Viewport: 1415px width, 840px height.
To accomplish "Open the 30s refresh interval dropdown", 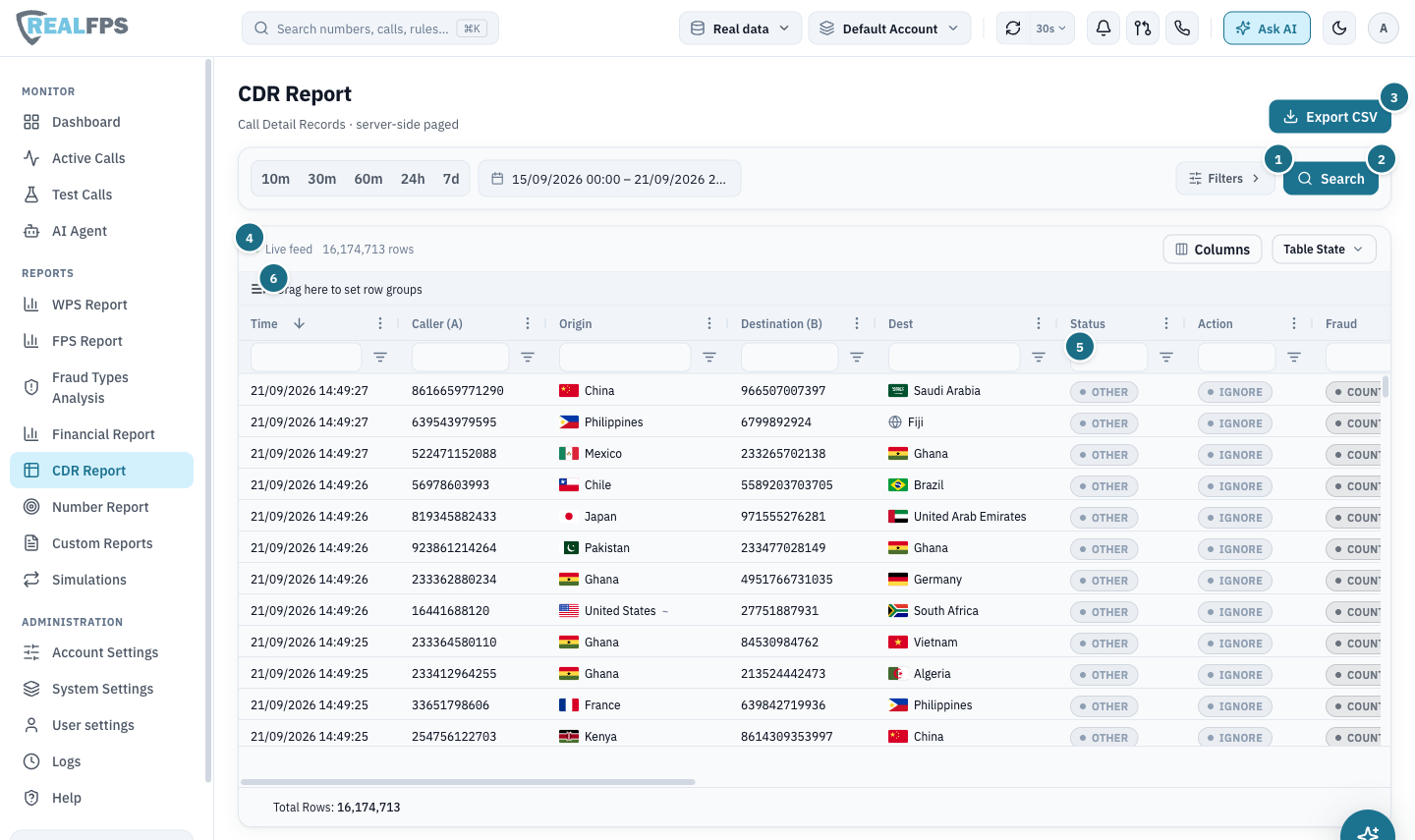I will click(1050, 28).
